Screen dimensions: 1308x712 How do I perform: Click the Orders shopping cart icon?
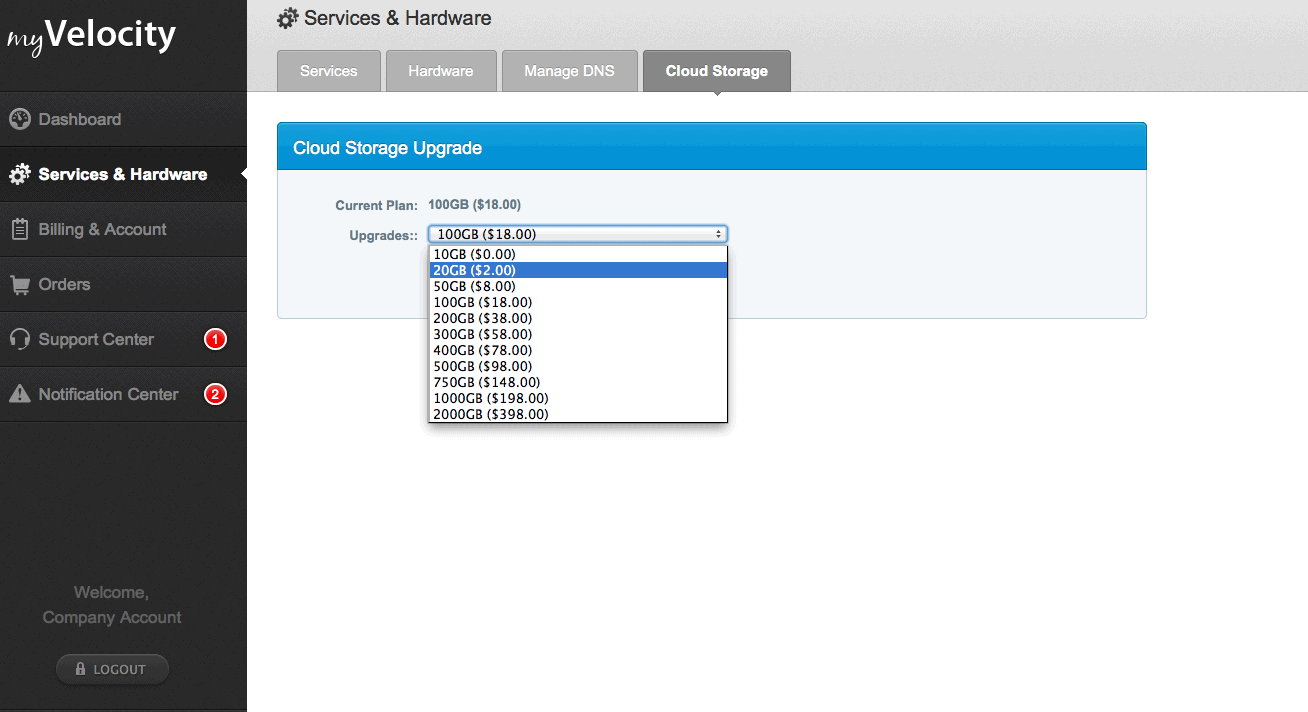pos(20,285)
